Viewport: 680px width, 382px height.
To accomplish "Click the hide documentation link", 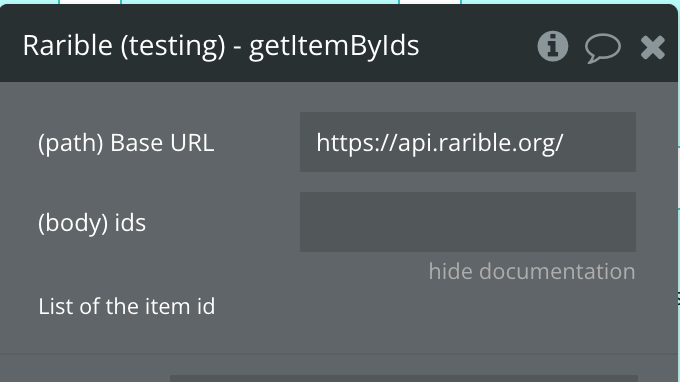I will pos(532,271).
